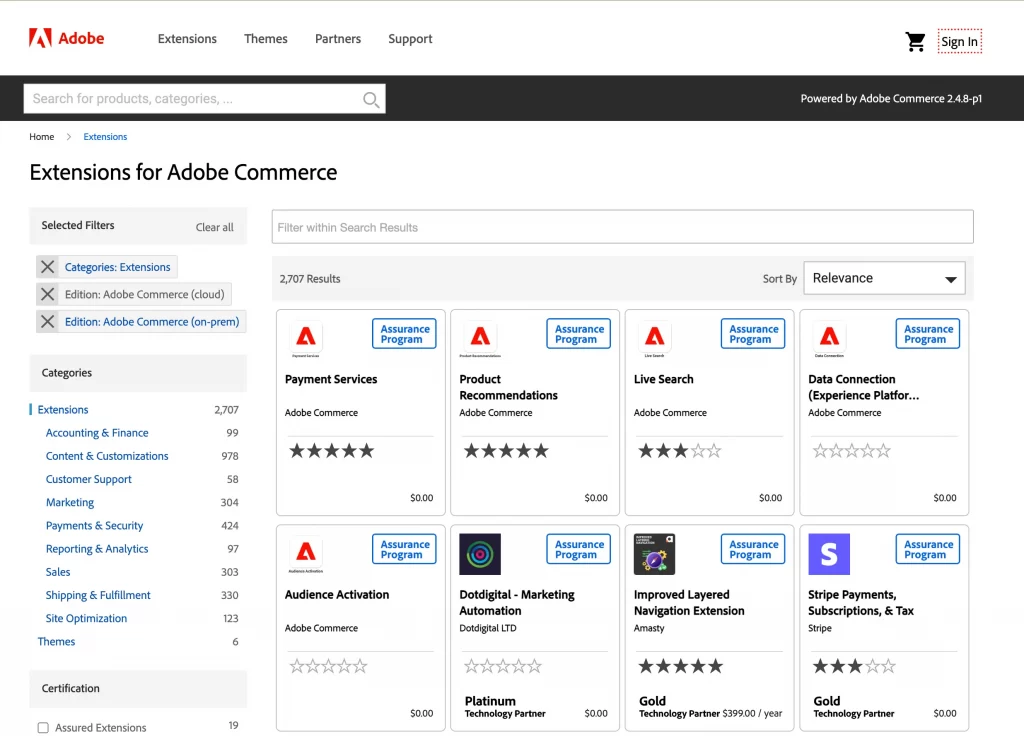Click Assurance Program badge on Audience Activation
The width and height of the screenshot is (1024, 739).
point(404,549)
